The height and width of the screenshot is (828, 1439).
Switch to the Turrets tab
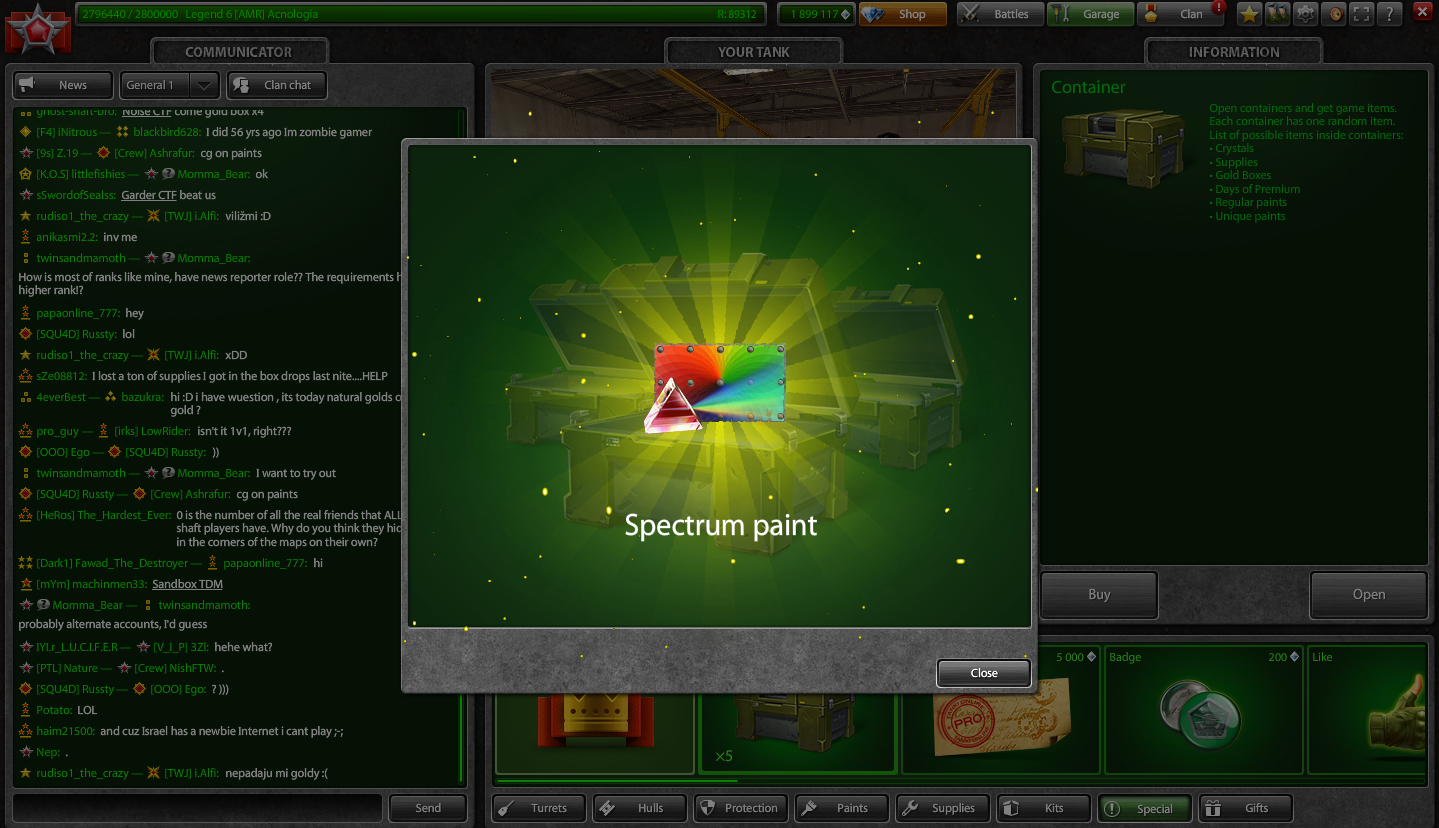(539, 808)
